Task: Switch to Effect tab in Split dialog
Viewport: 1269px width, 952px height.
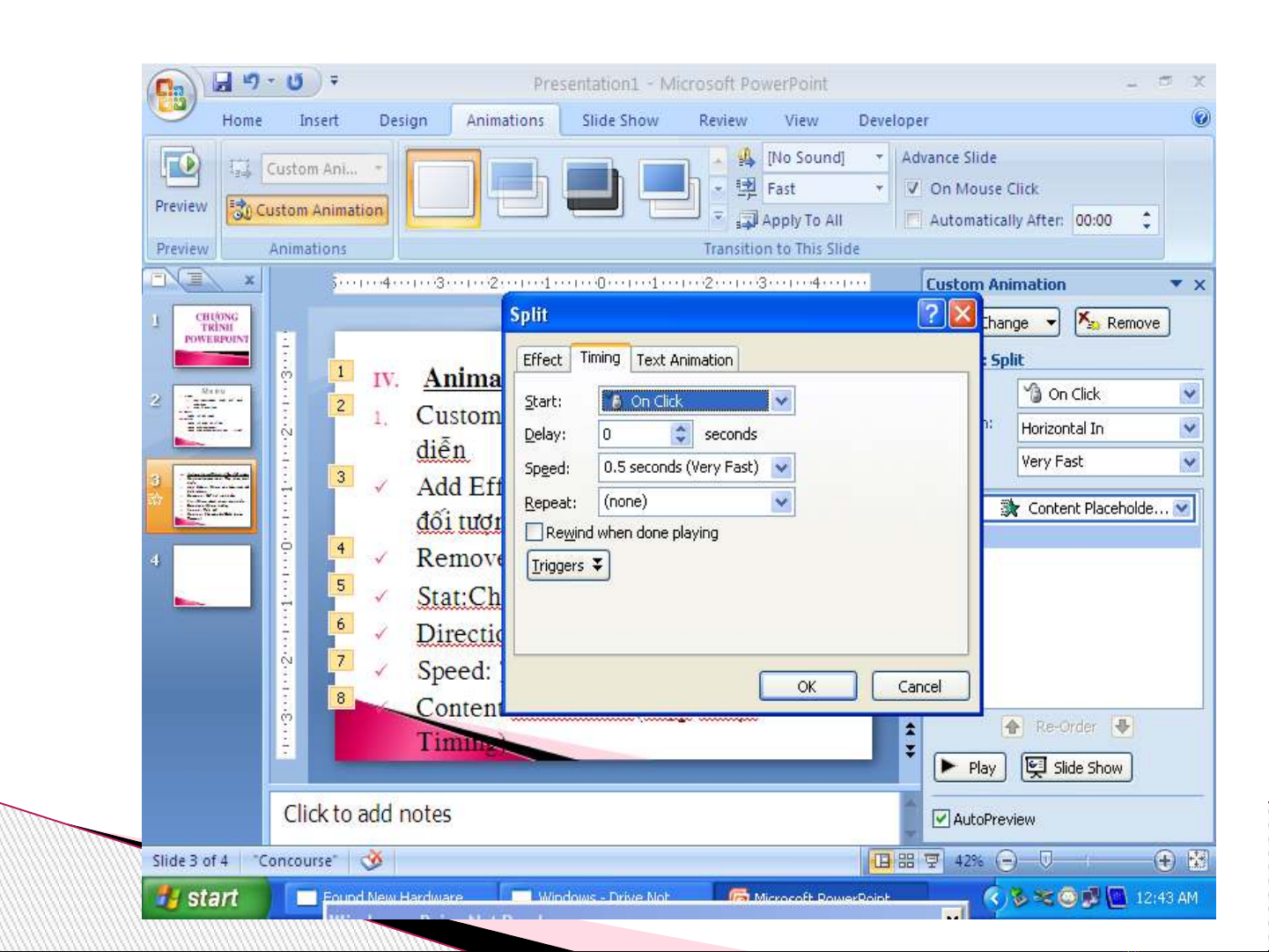Action: click(542, 359)
